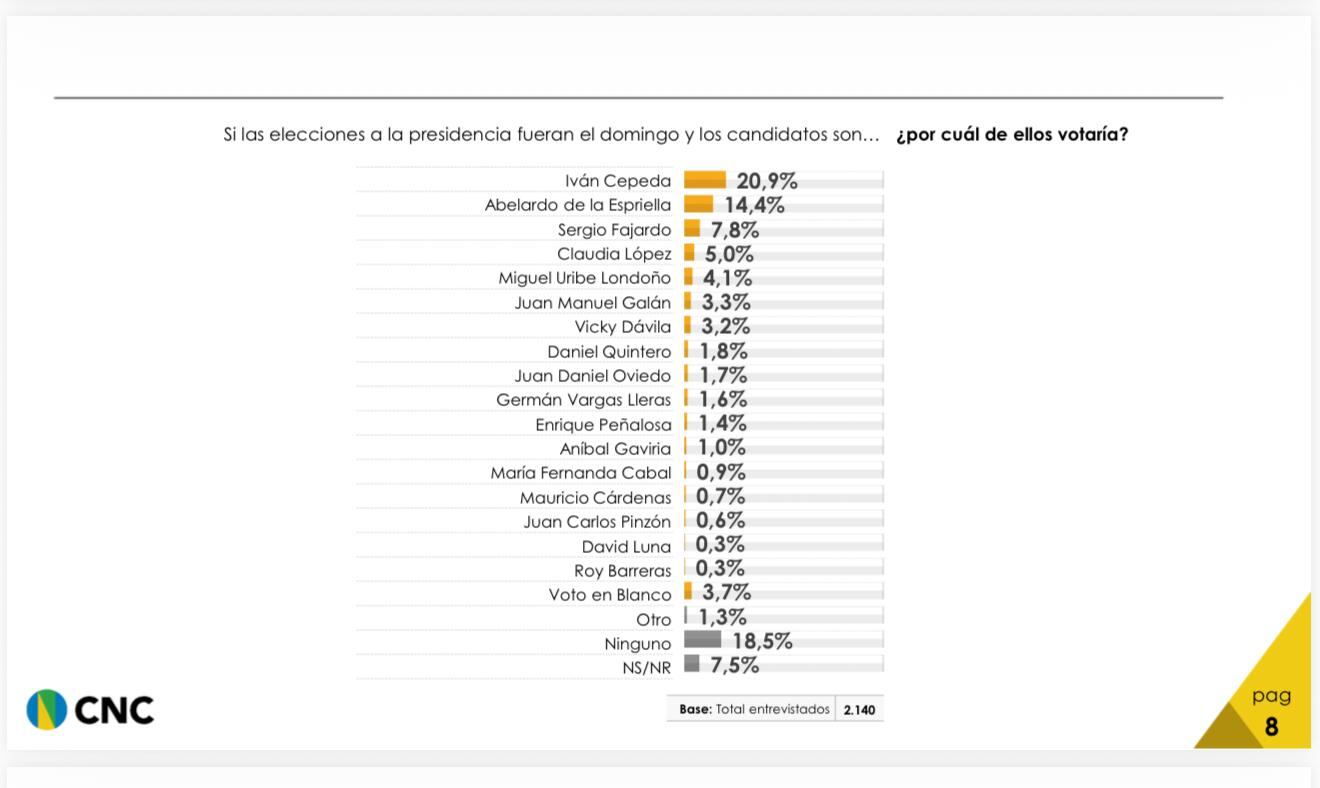Image resolution: width=1320 pixels, height=788 pixels.
Task: Click the gray bar for Ninguno
Action: click(702, 640)
